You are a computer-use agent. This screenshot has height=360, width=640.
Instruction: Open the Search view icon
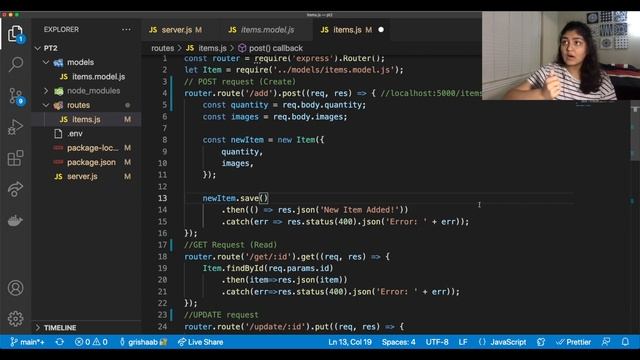point(16,64)
